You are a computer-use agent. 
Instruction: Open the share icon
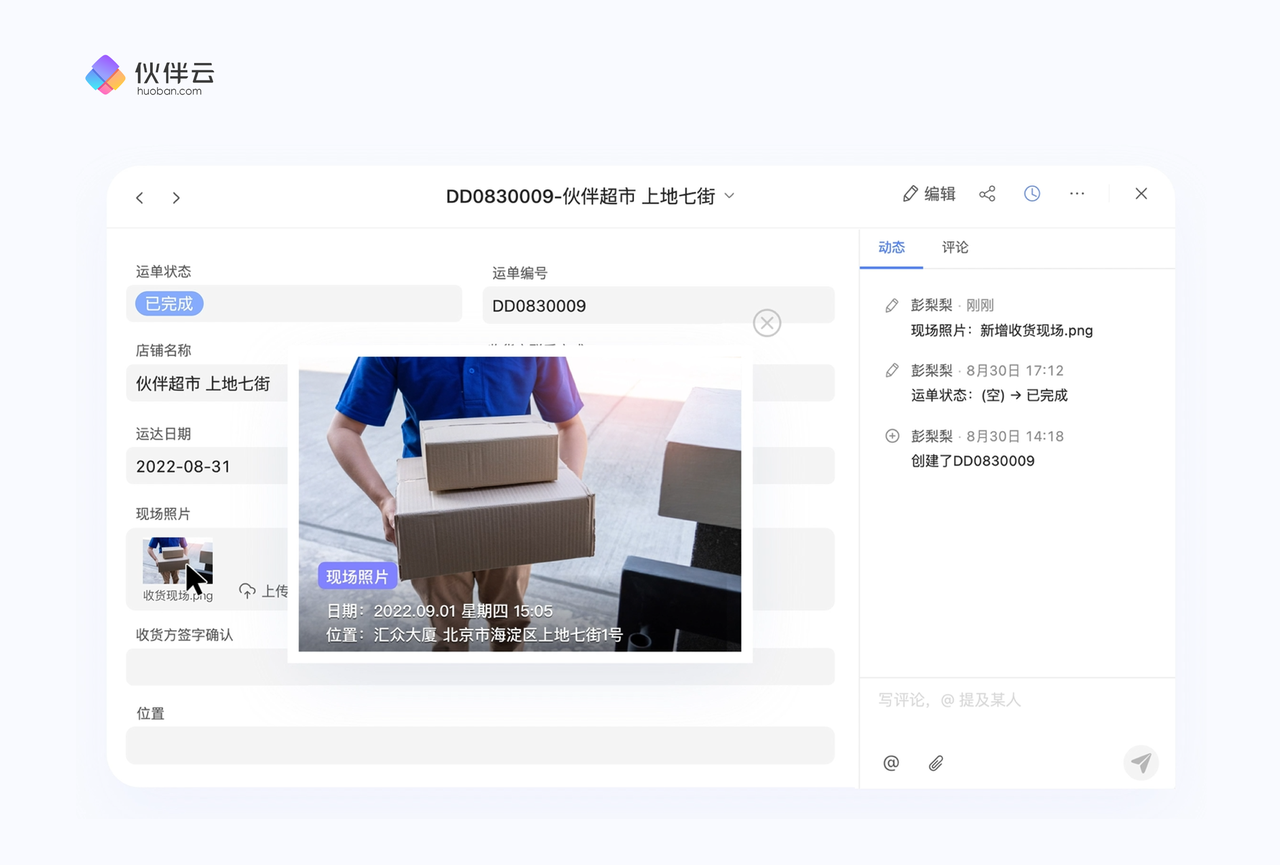click(x=987, y=194)
